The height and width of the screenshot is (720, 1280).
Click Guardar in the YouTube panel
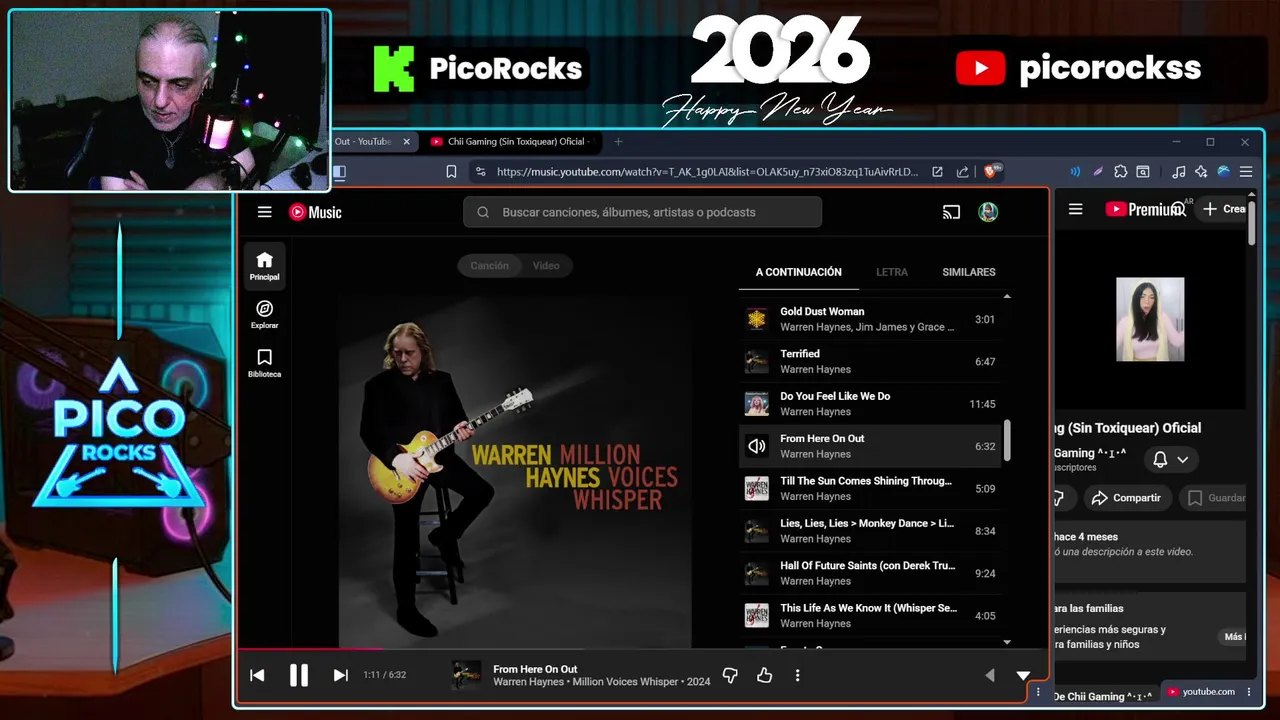point(1214,498)
